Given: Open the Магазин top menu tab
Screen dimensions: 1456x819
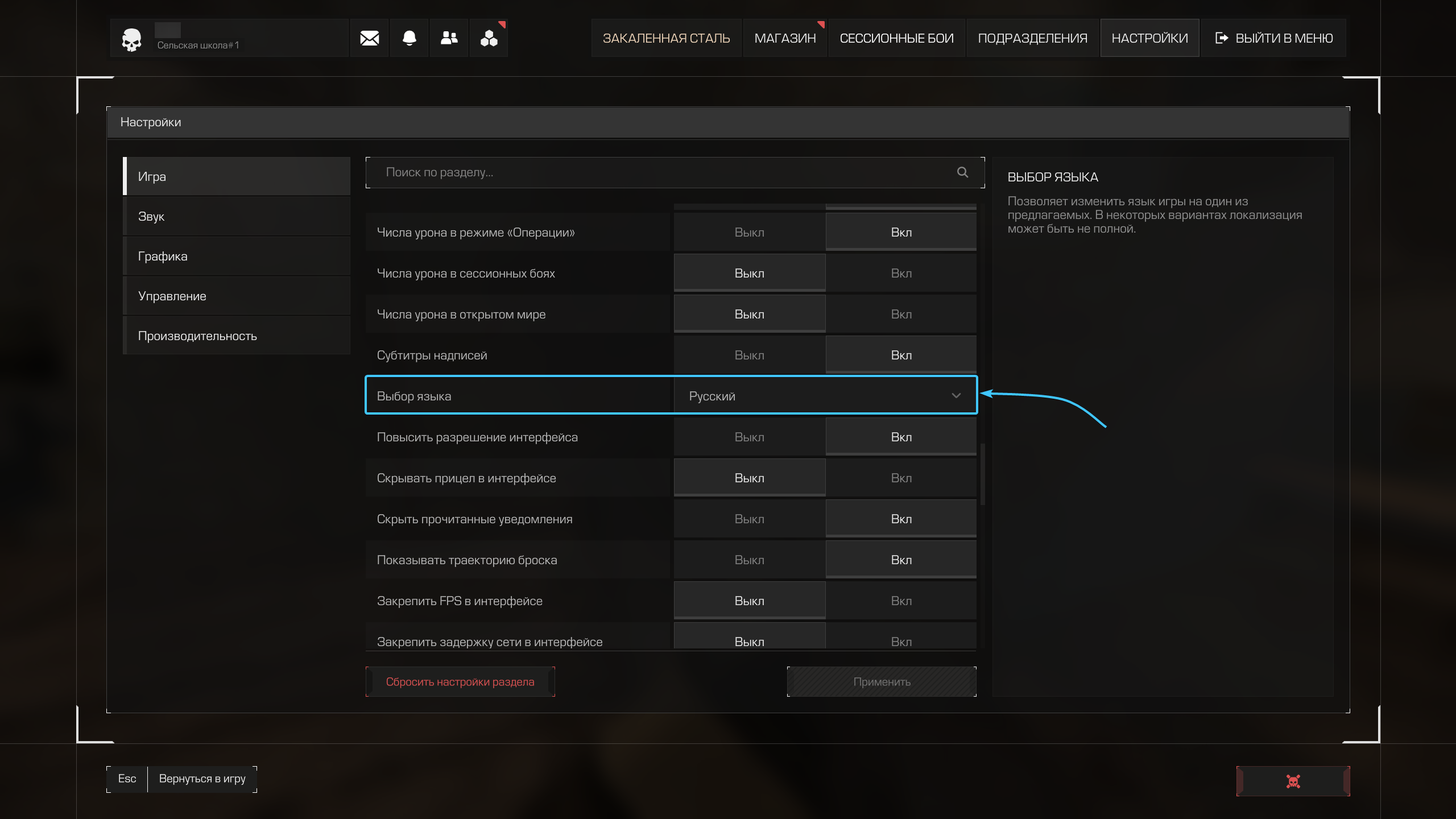Looking at the screenshot, I should (785, 38).
